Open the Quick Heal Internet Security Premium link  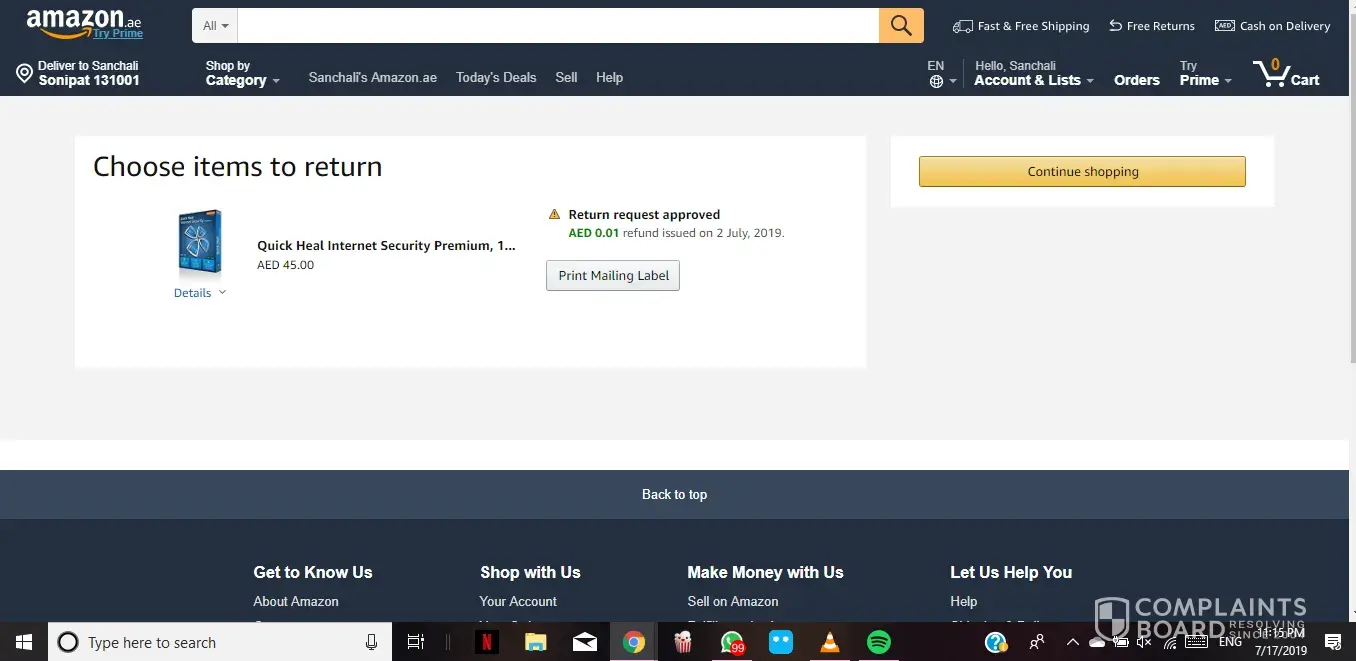click(386, 246)
